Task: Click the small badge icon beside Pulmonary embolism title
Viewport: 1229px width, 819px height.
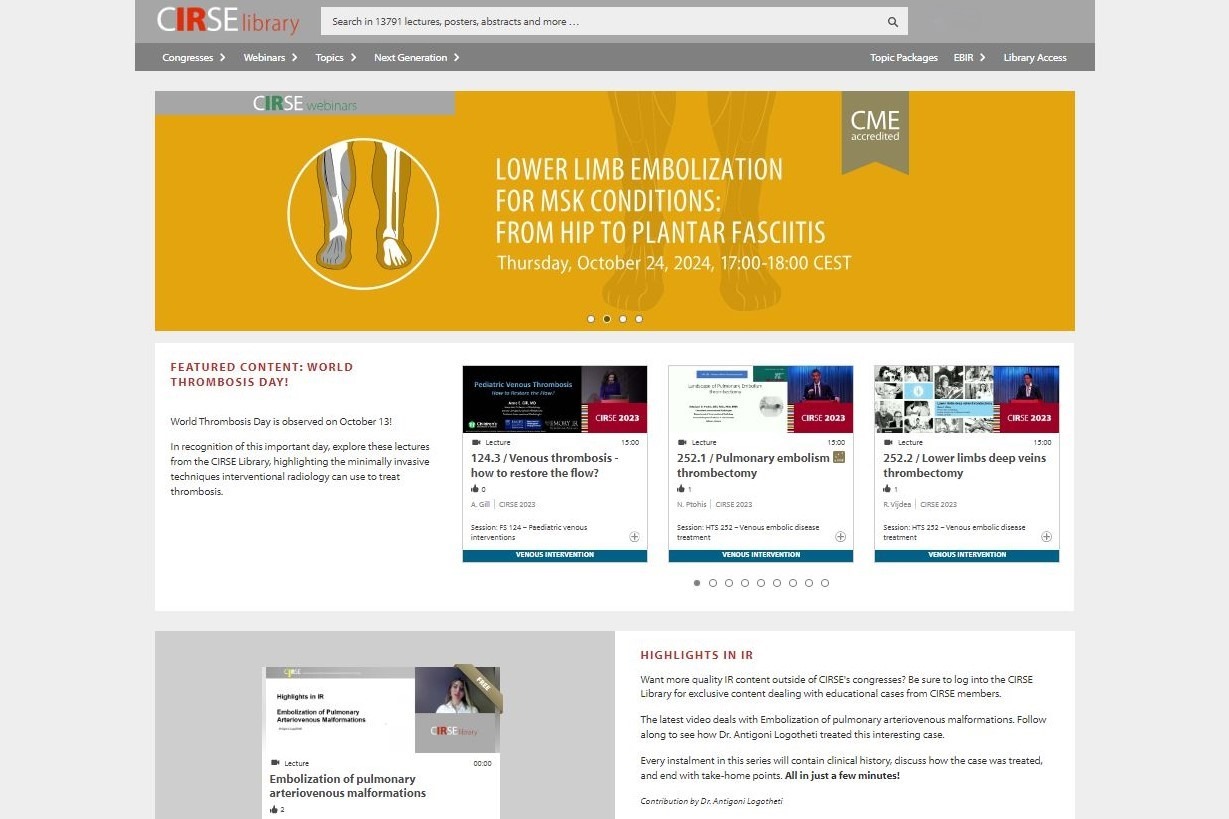Action: point(839,457)
